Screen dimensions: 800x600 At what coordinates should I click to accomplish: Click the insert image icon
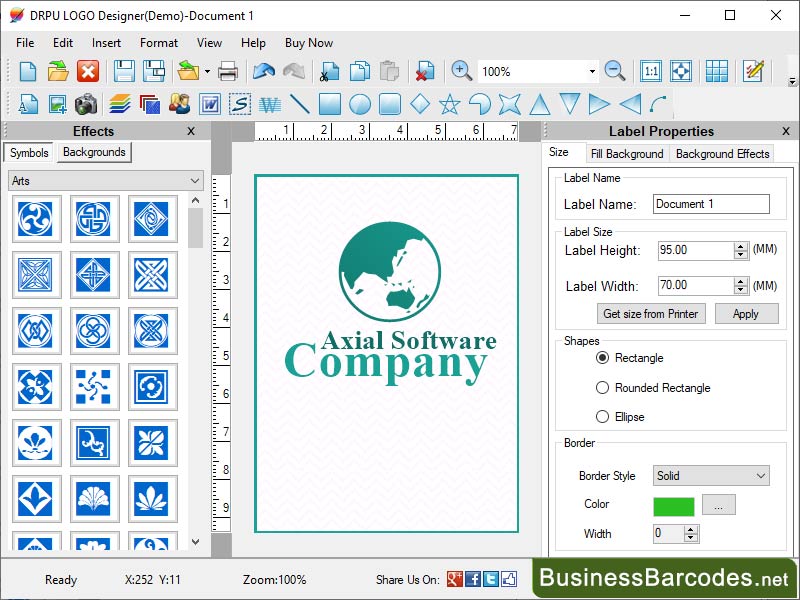click(57, 103)
